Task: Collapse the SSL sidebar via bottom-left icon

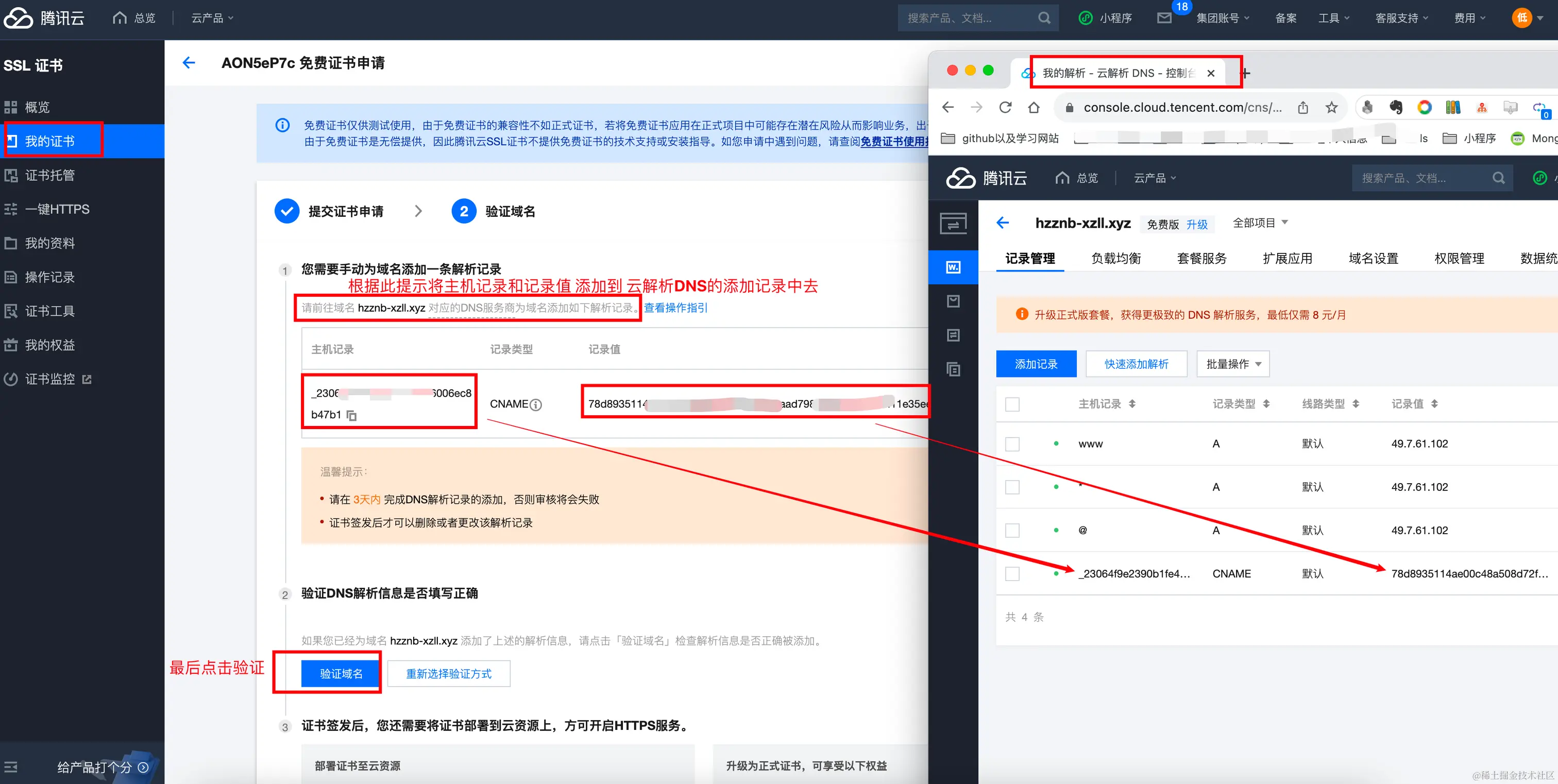Action: pos(11,767)
